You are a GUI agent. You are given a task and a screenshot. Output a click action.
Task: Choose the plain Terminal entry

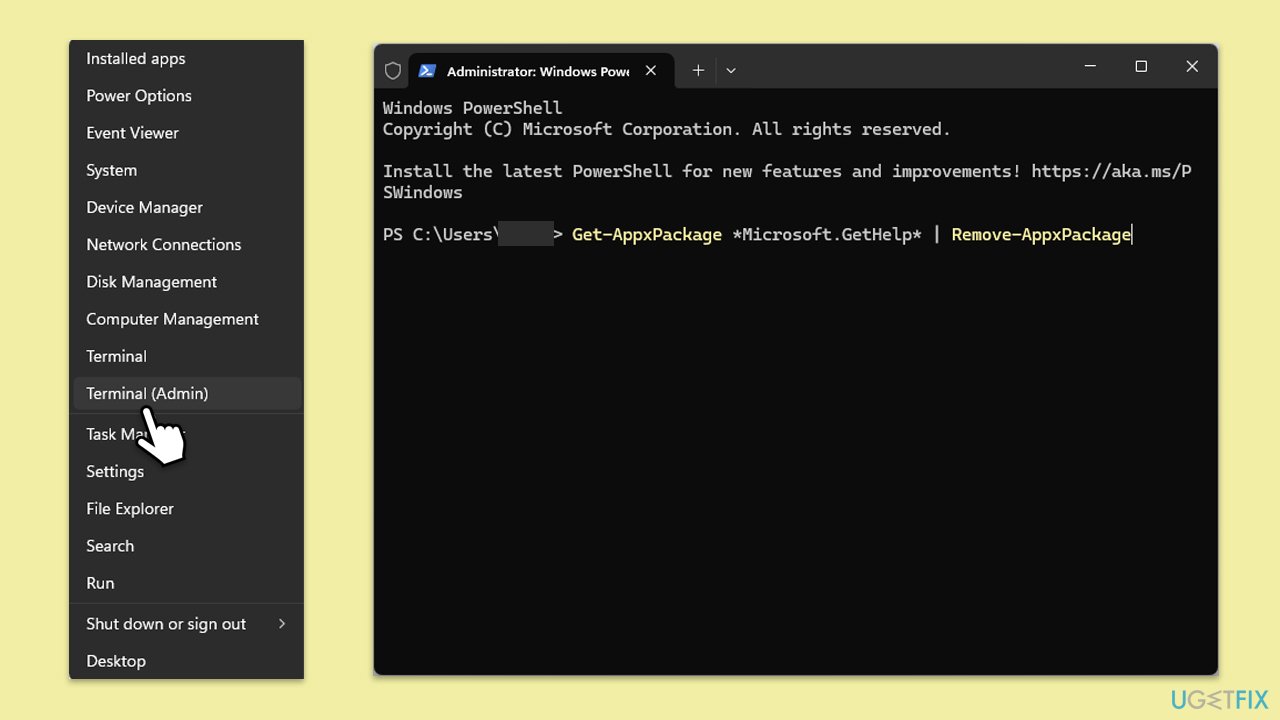click(187, 356)
